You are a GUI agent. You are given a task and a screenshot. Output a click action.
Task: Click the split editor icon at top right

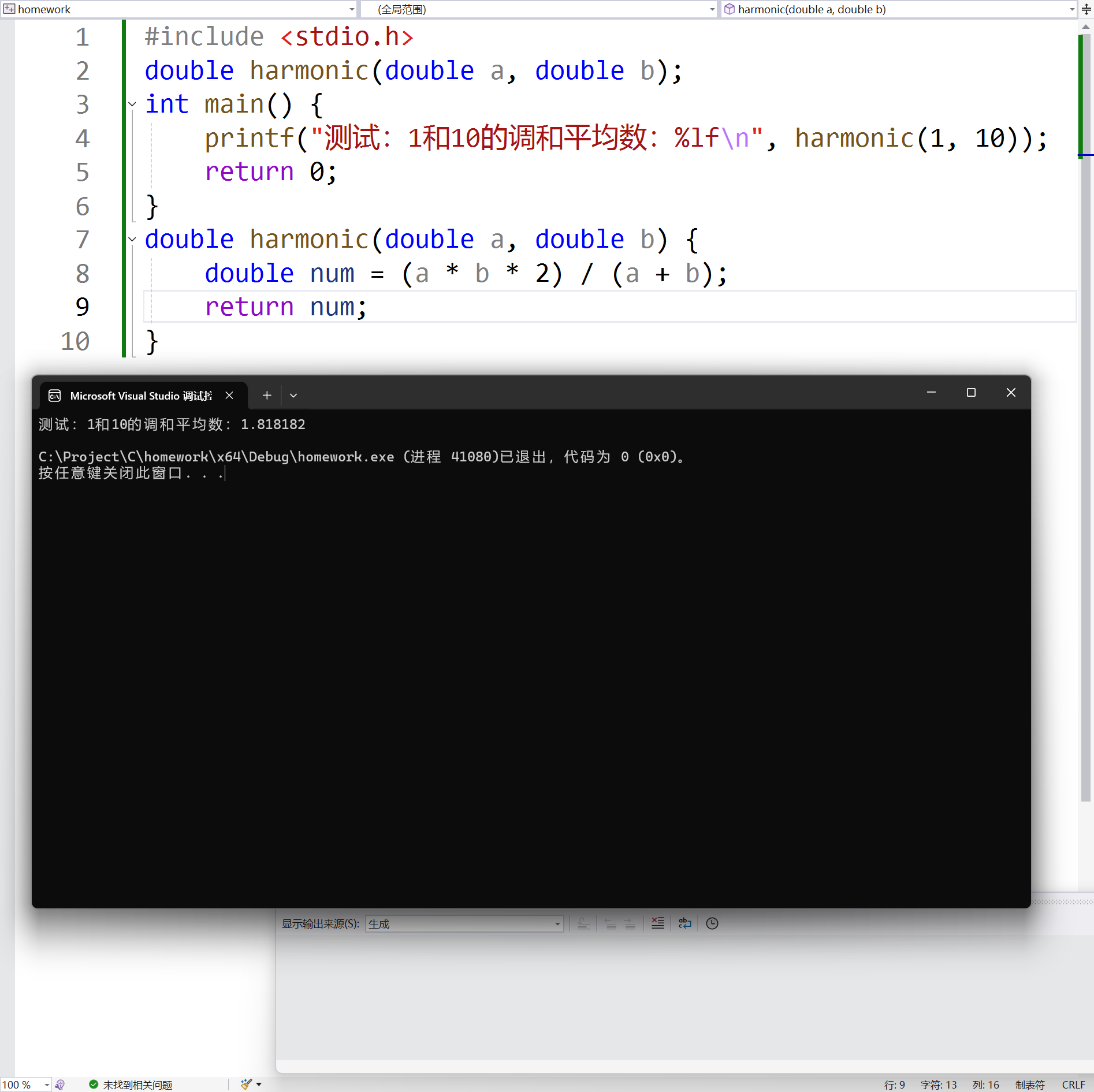click(1086, 9)
